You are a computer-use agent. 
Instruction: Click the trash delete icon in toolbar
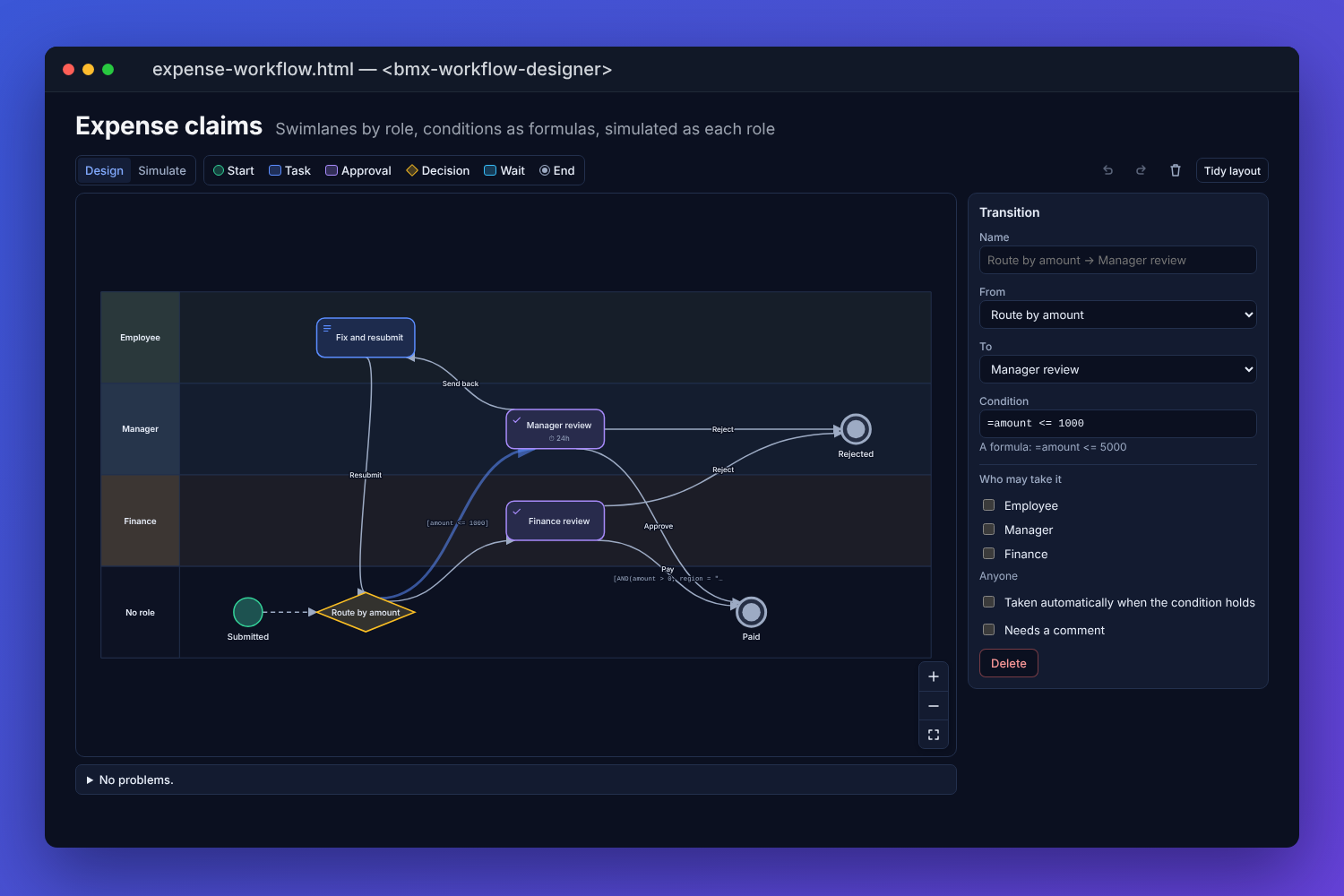click(x=1176, y=170)
